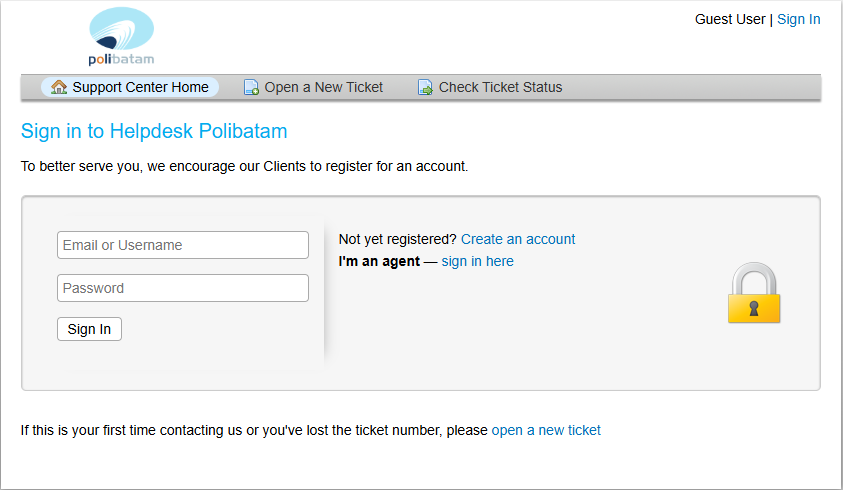This screenshot has height=490, width=843.
Task: Click the new ticket document icon
Action: pyautogui.click(x=251, y=88)
